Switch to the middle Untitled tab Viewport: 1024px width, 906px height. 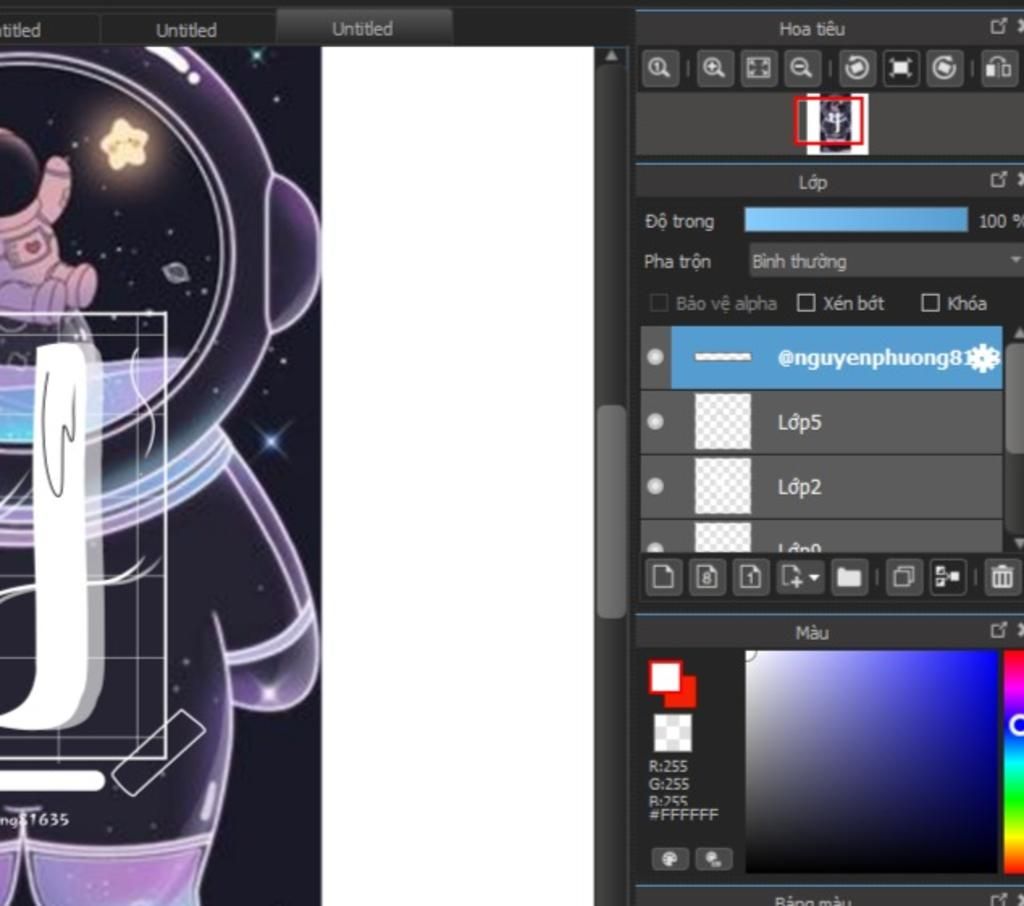click(x=186, y=30)
